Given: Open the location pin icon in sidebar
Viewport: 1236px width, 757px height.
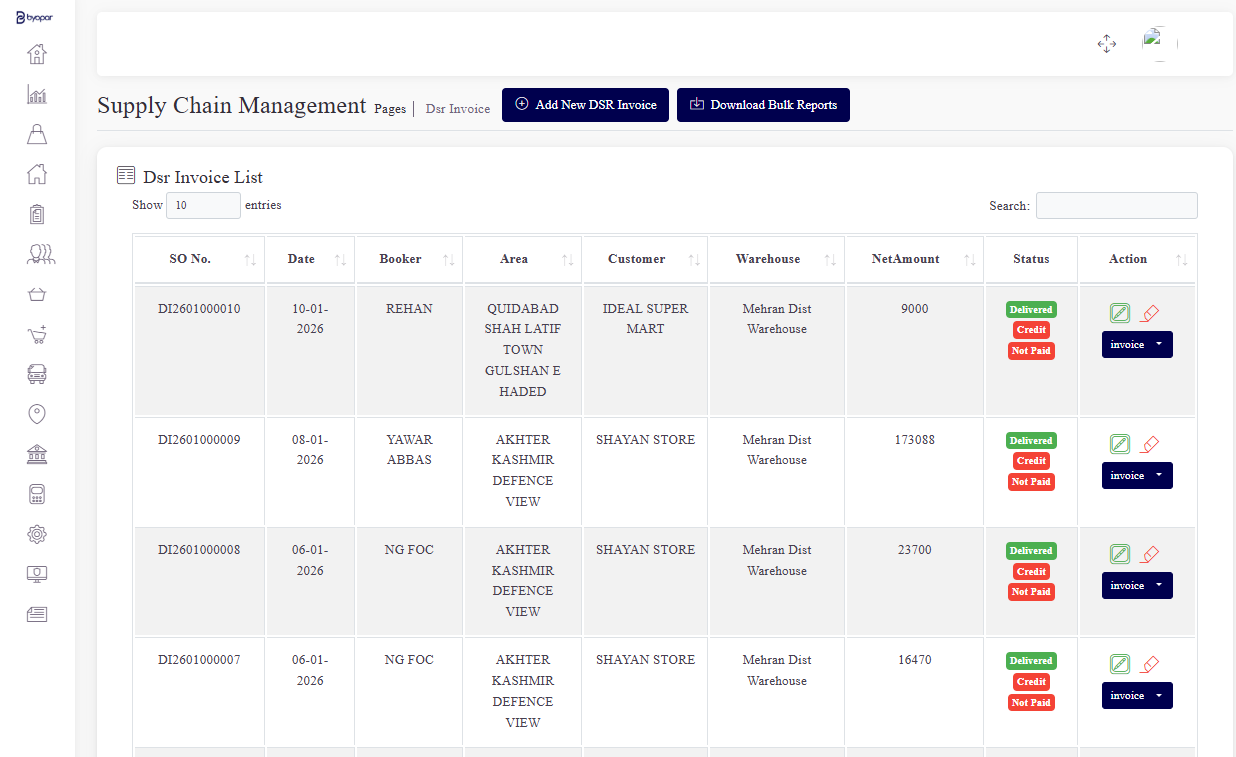Looking at the screenshot, I should 37,414.
